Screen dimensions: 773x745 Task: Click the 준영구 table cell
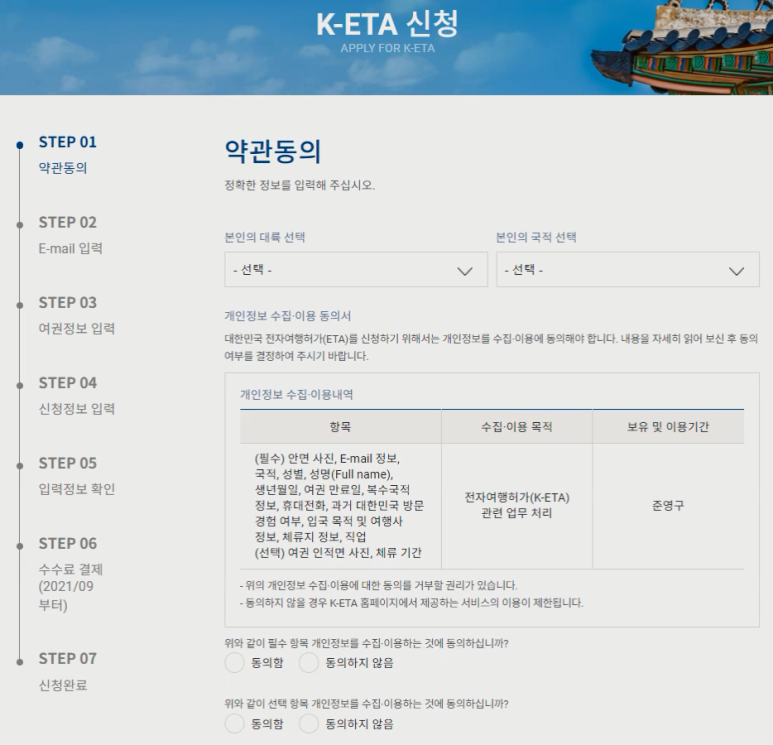point(668,506)
